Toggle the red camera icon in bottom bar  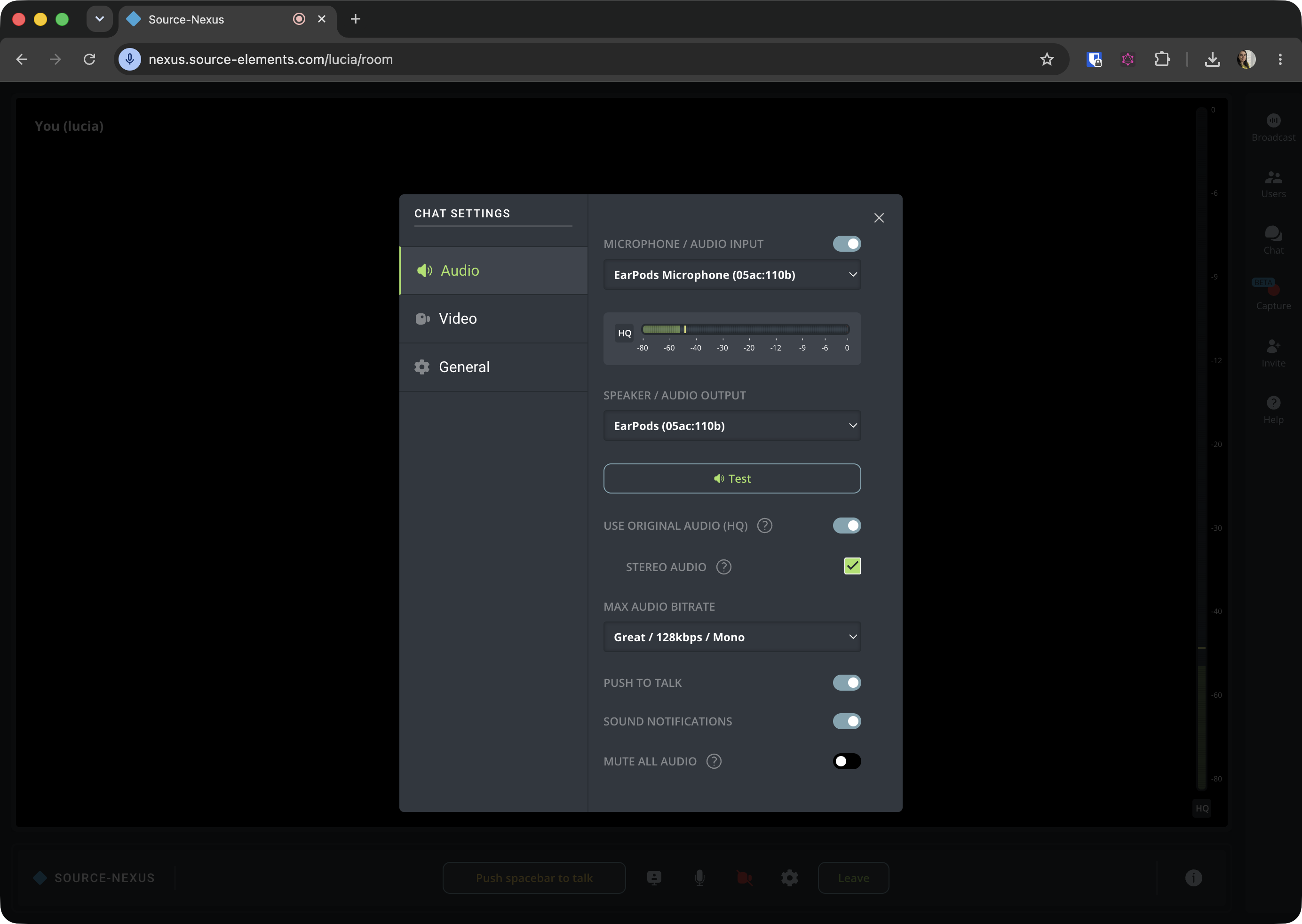tap(745, 878)
